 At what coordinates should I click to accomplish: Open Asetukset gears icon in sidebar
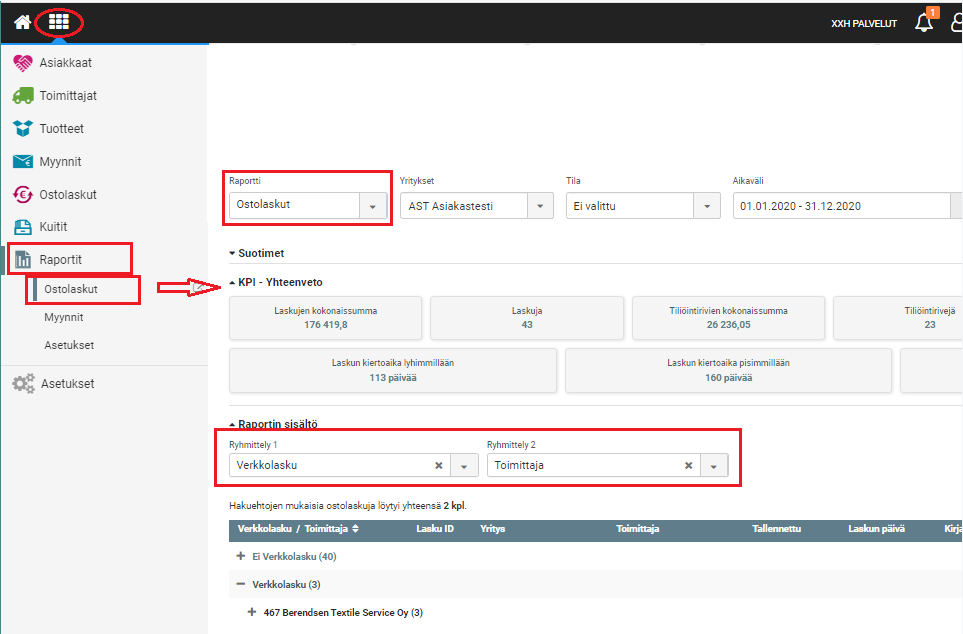23,384
